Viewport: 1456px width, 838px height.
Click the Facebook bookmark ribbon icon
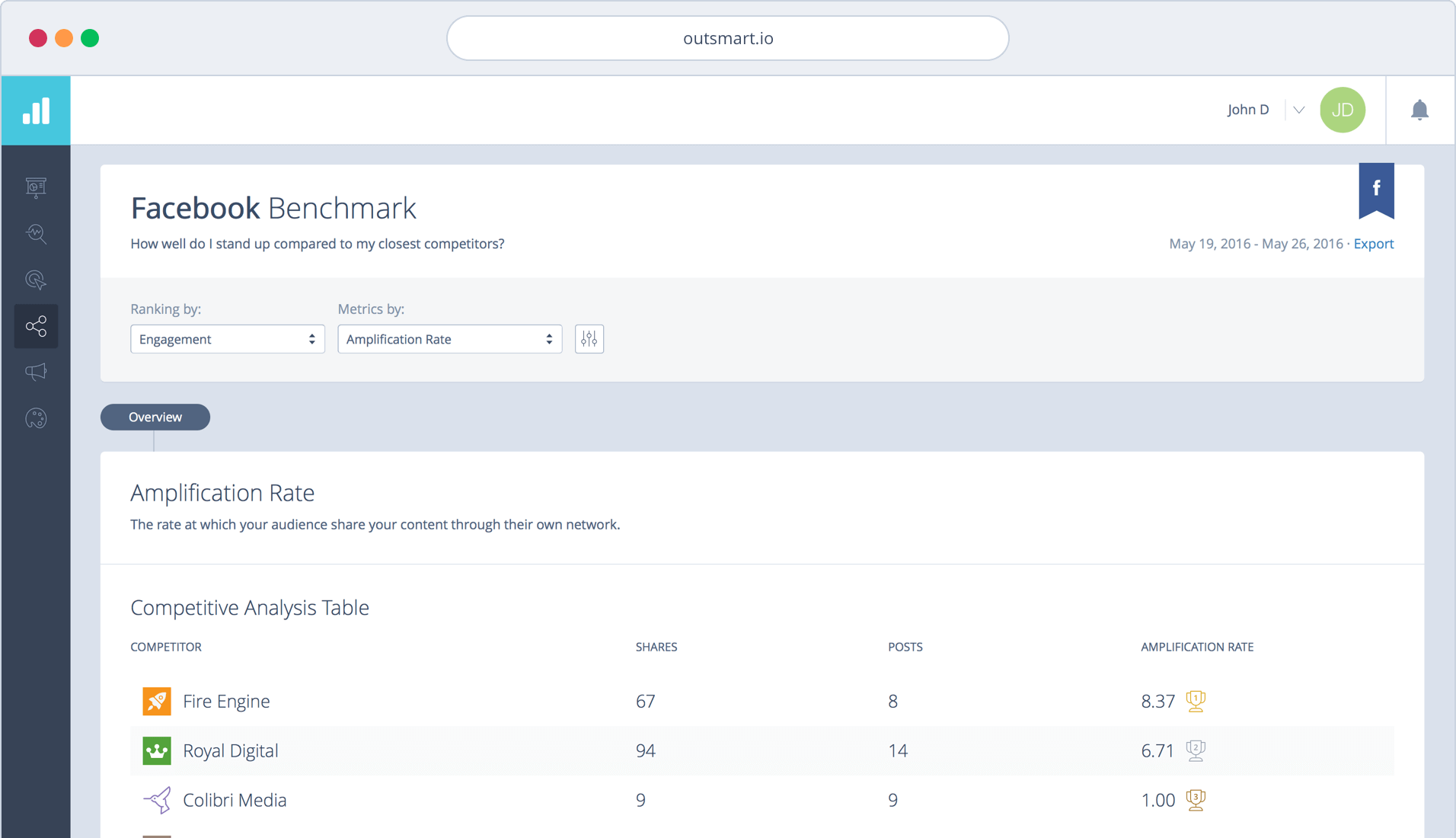[1376, 190]
